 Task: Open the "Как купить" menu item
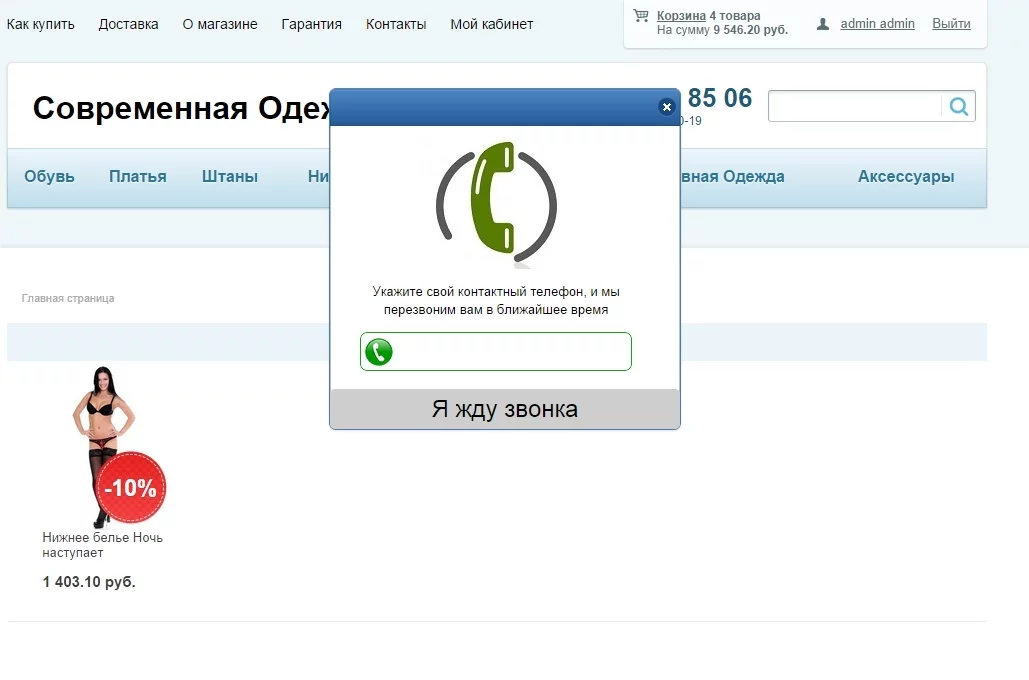tap(41, 24)
